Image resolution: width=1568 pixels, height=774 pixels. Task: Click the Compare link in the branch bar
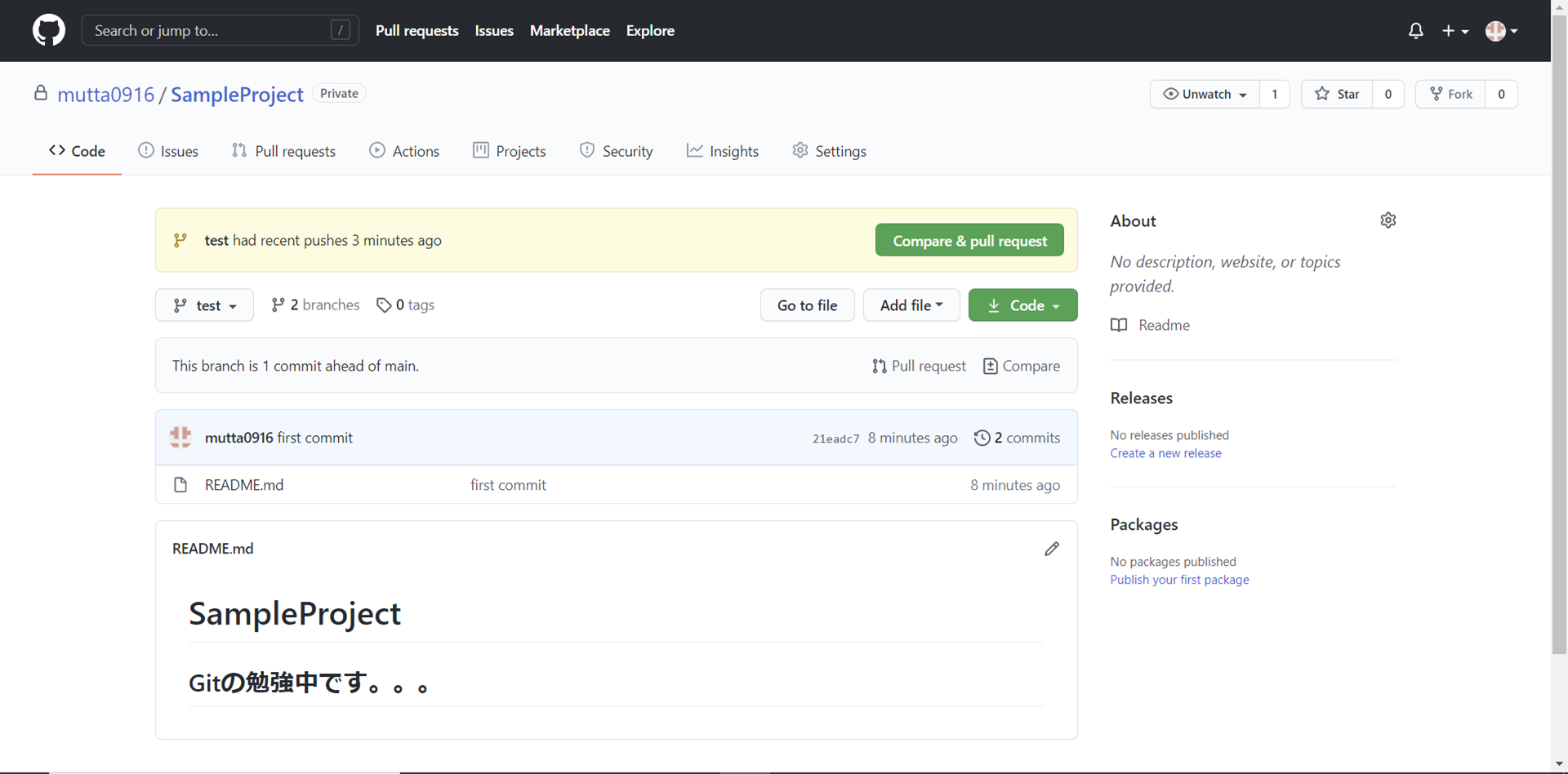pos(1022,366)
